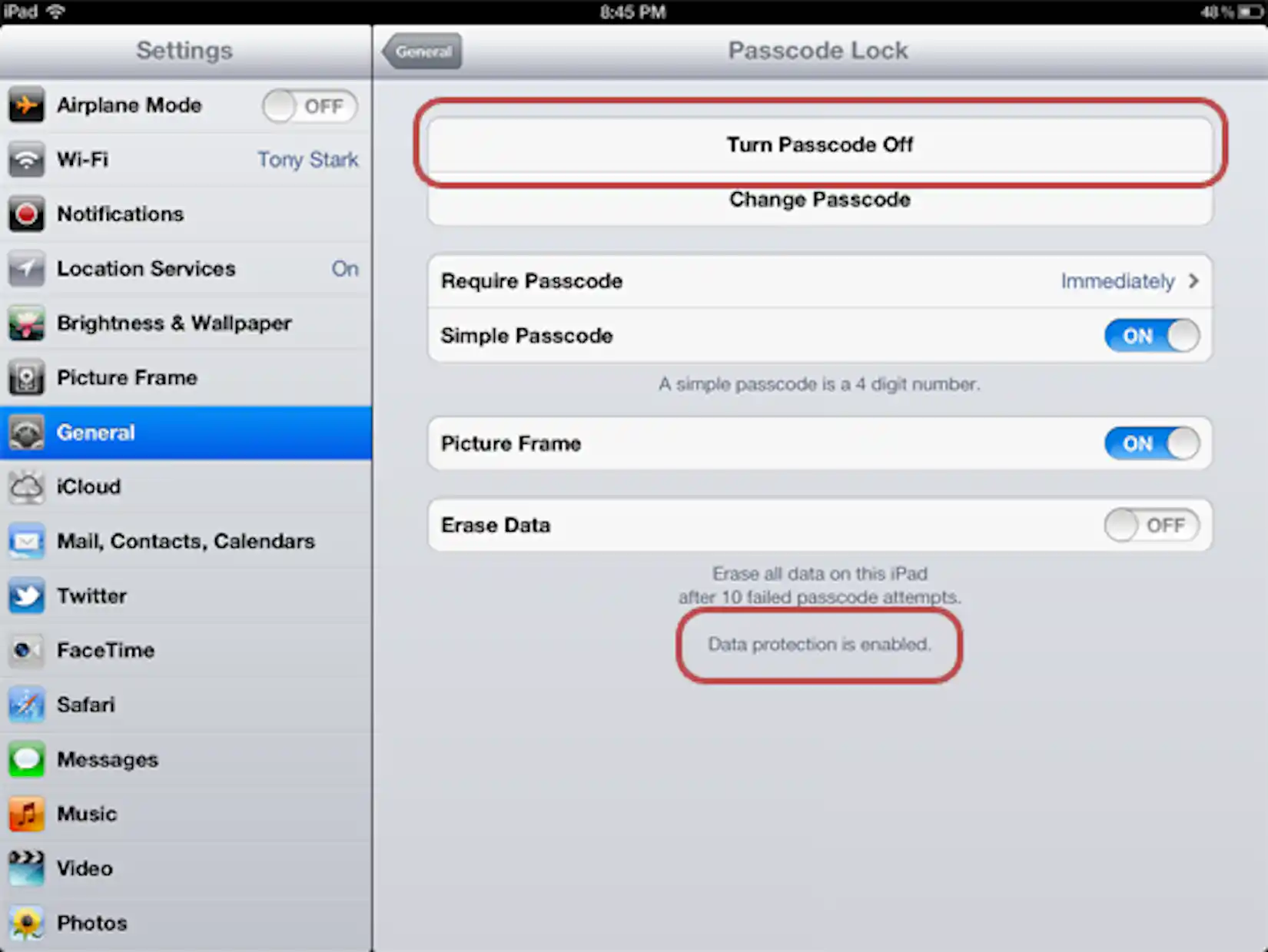Tap Turn Passcode Off button
This screenshot has width=1268, height=952.
(820, 144)
